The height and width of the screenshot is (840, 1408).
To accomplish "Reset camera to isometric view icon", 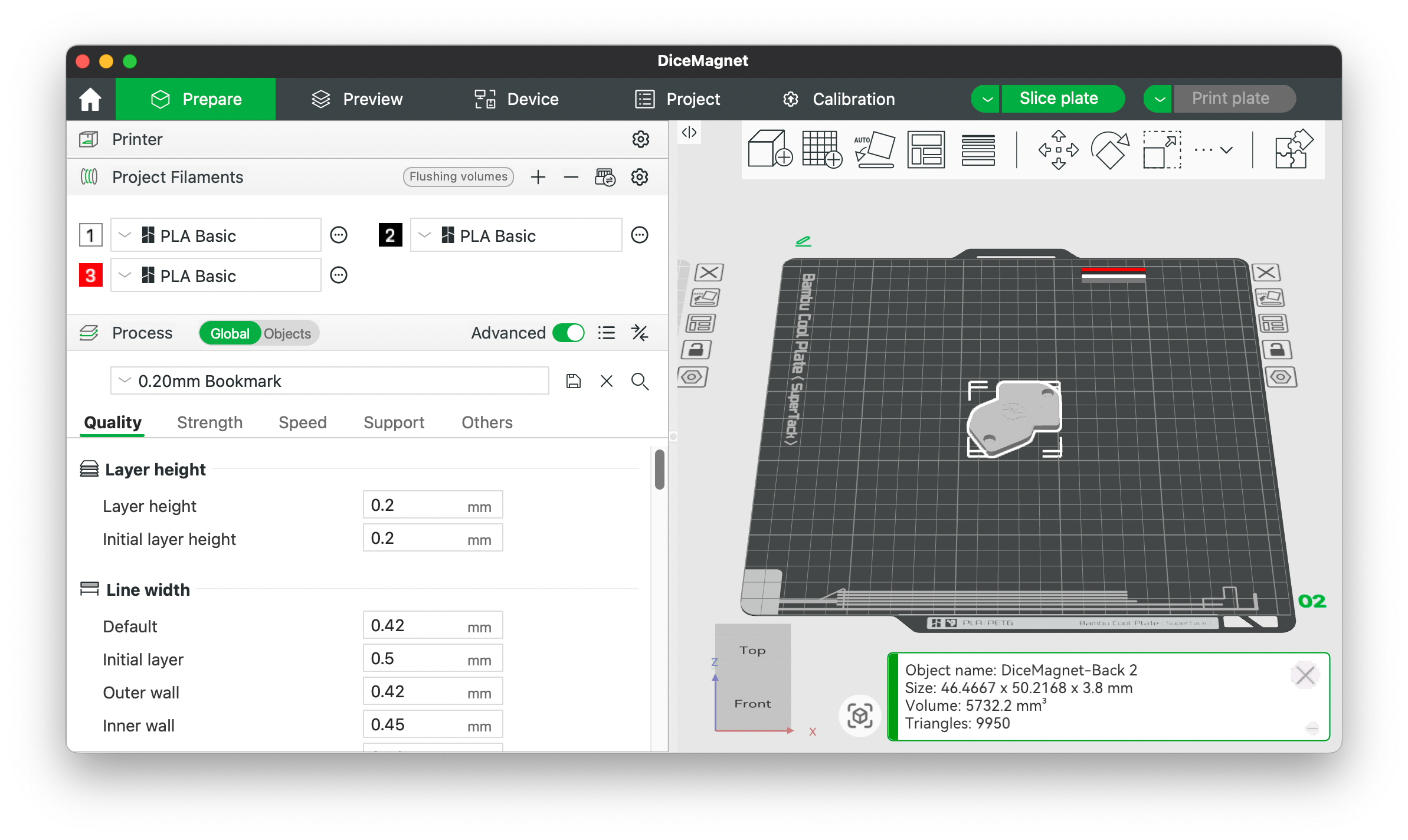I will click(860, 716).
